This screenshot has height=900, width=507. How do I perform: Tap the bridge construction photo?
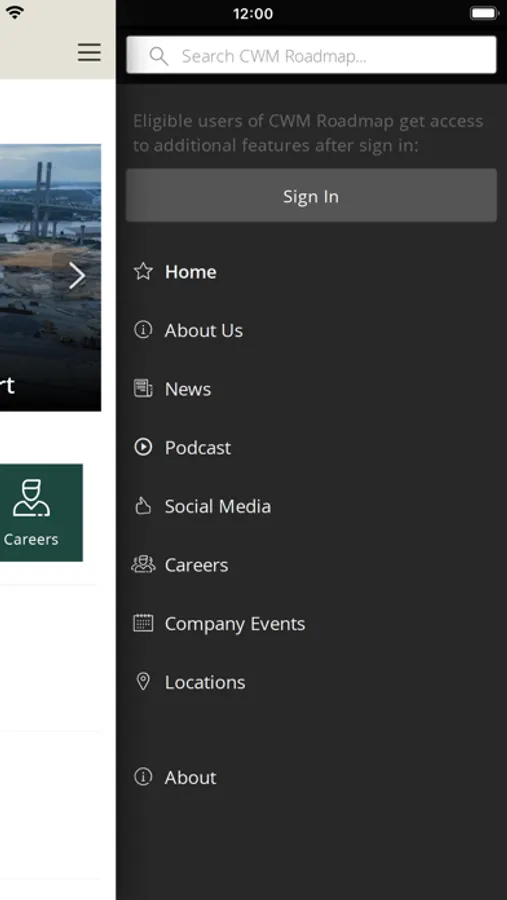(51, 277)
